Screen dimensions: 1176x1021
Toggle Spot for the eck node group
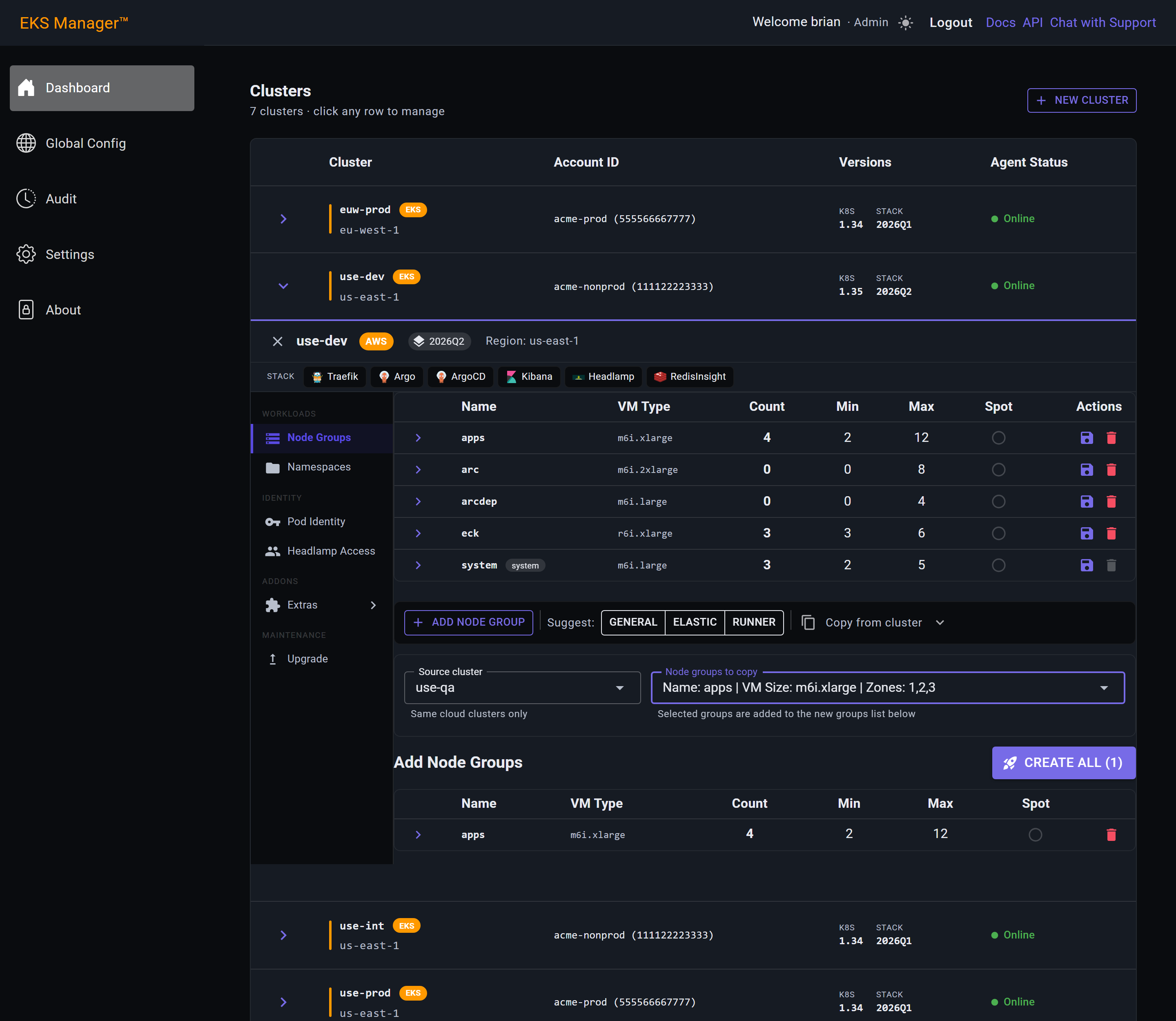click(x=998, y=533)
